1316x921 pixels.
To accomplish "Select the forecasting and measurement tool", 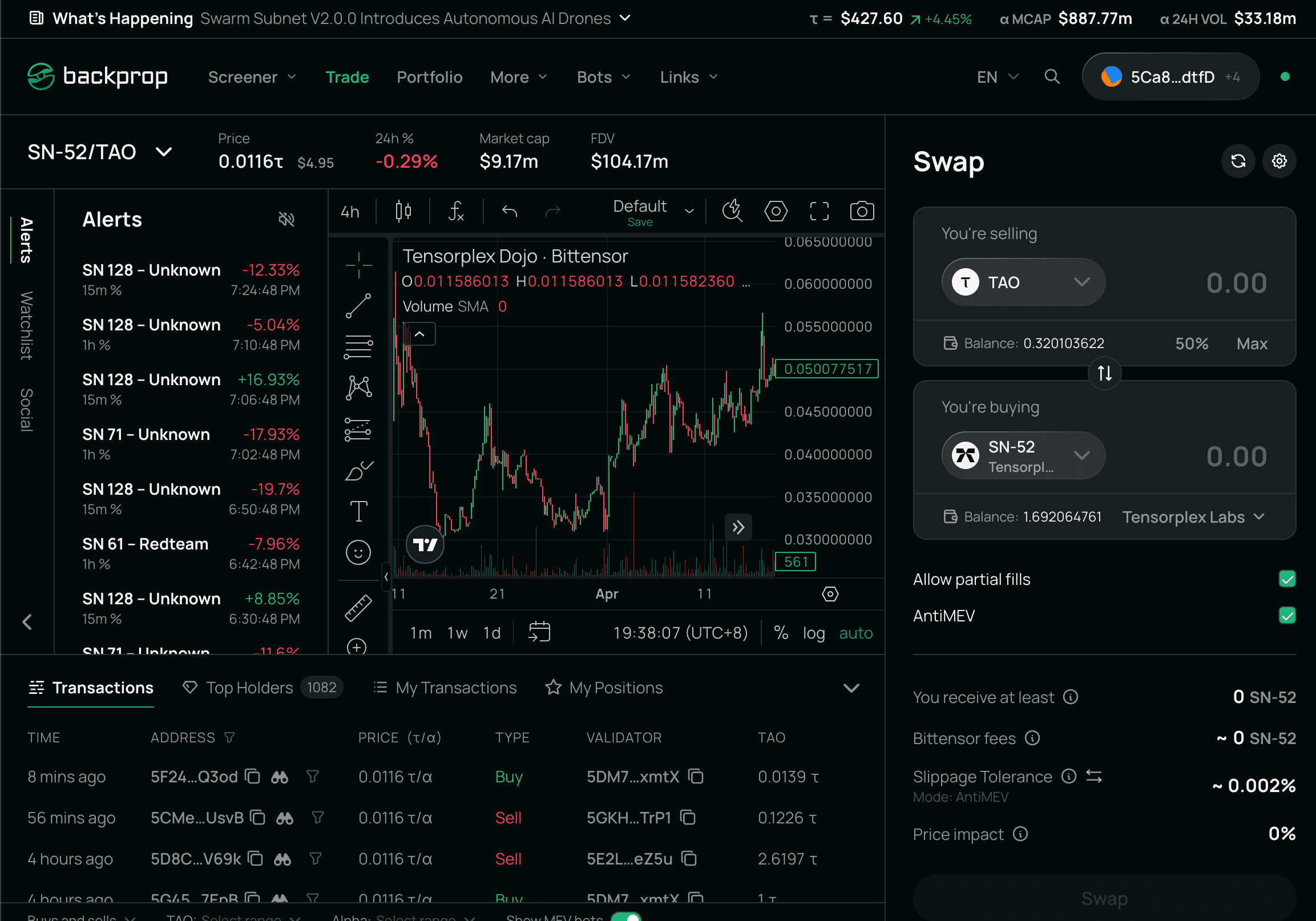I will click(x=359, y=429).
